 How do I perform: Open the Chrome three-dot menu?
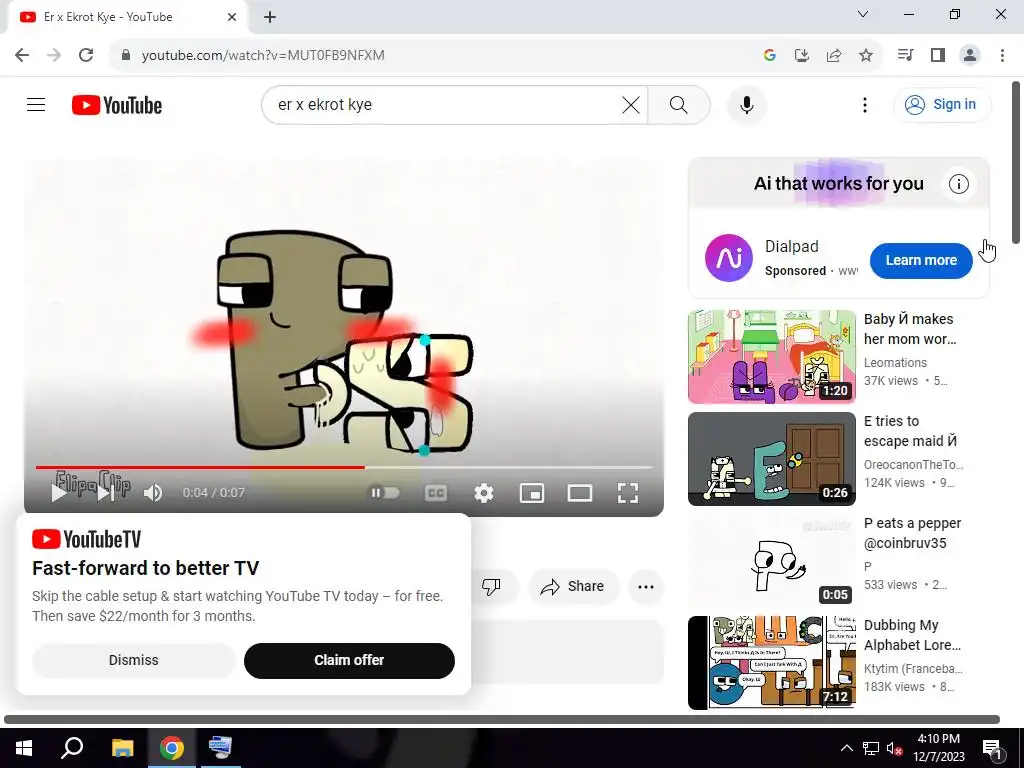[x=1002, y=55]
